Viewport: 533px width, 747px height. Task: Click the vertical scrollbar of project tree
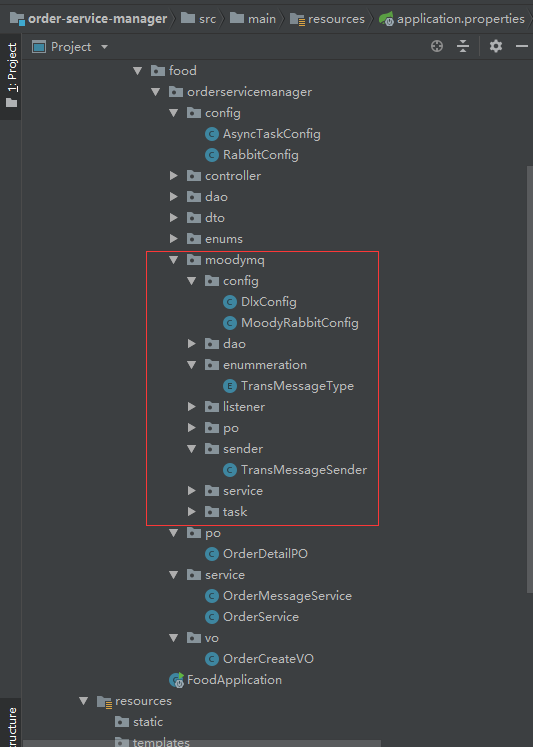coord(529,379)
